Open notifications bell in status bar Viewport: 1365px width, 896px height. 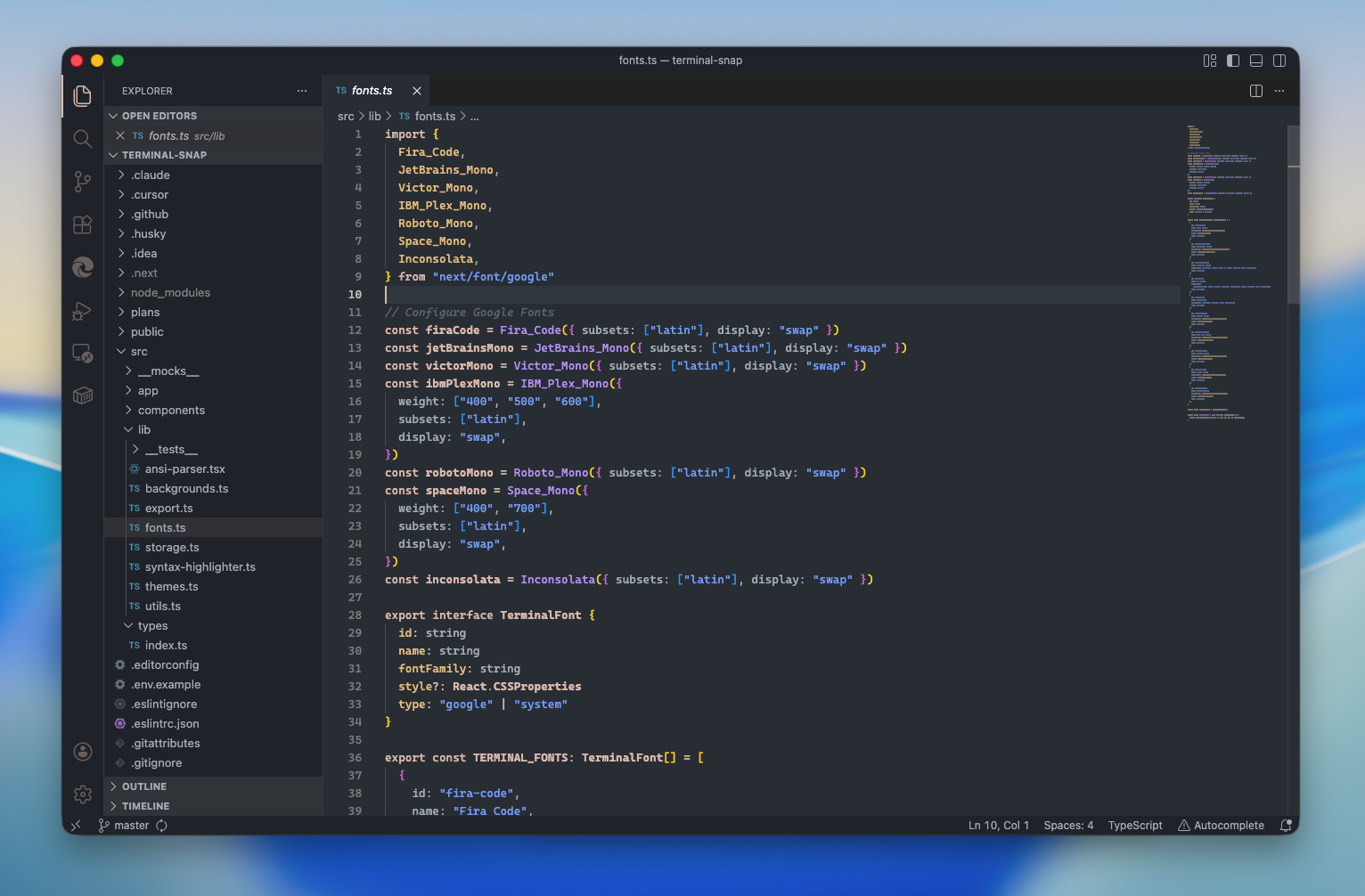click(x=1286, y=826)
